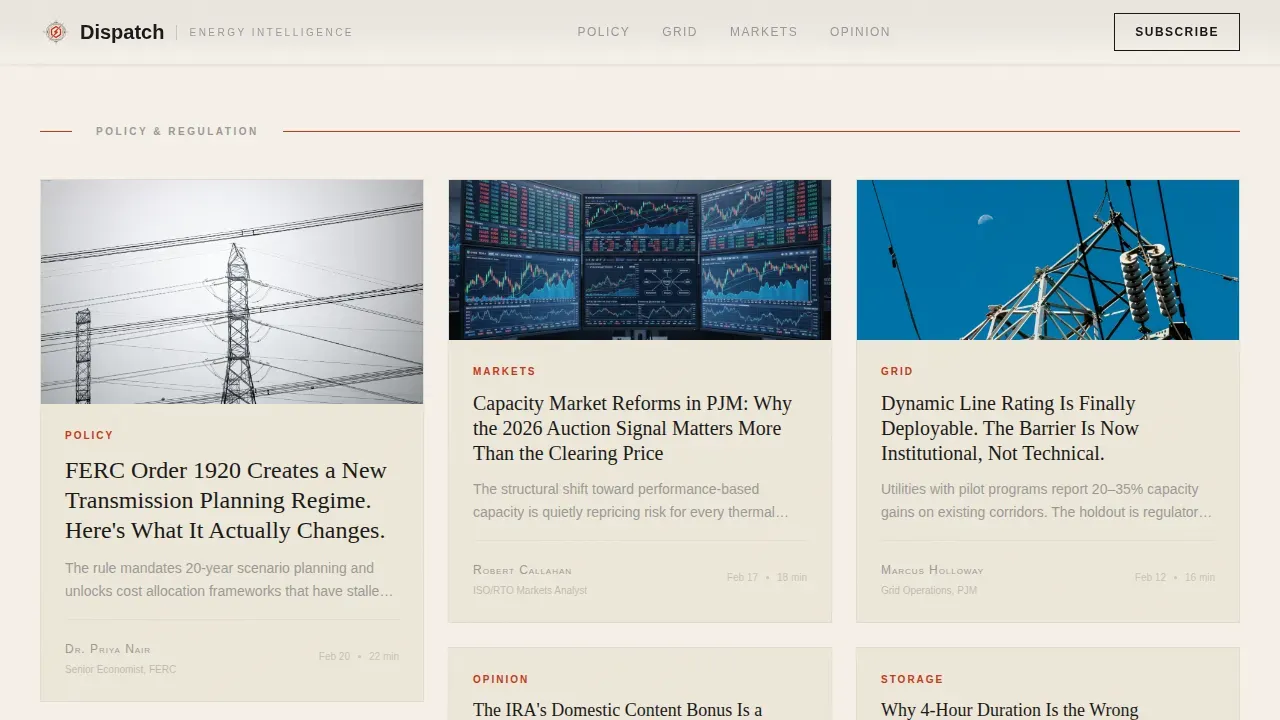View author Marcus Holloway

tap(932, 570)
